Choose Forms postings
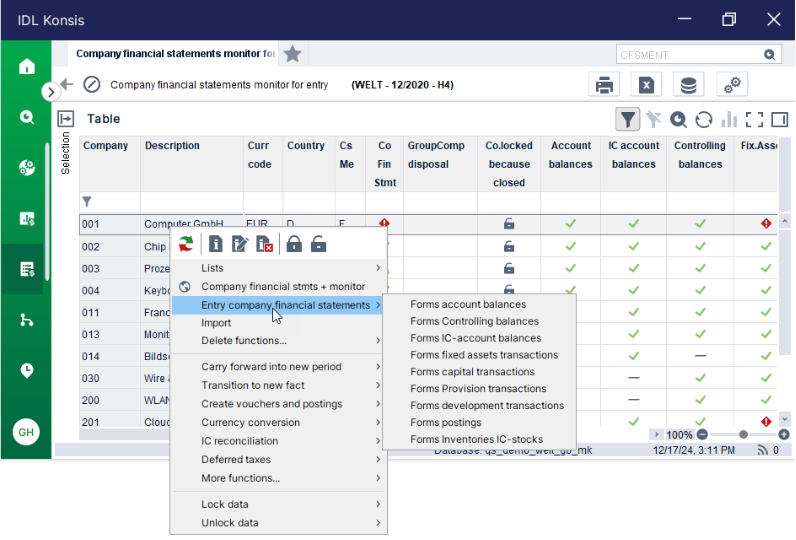 [480, 422]
